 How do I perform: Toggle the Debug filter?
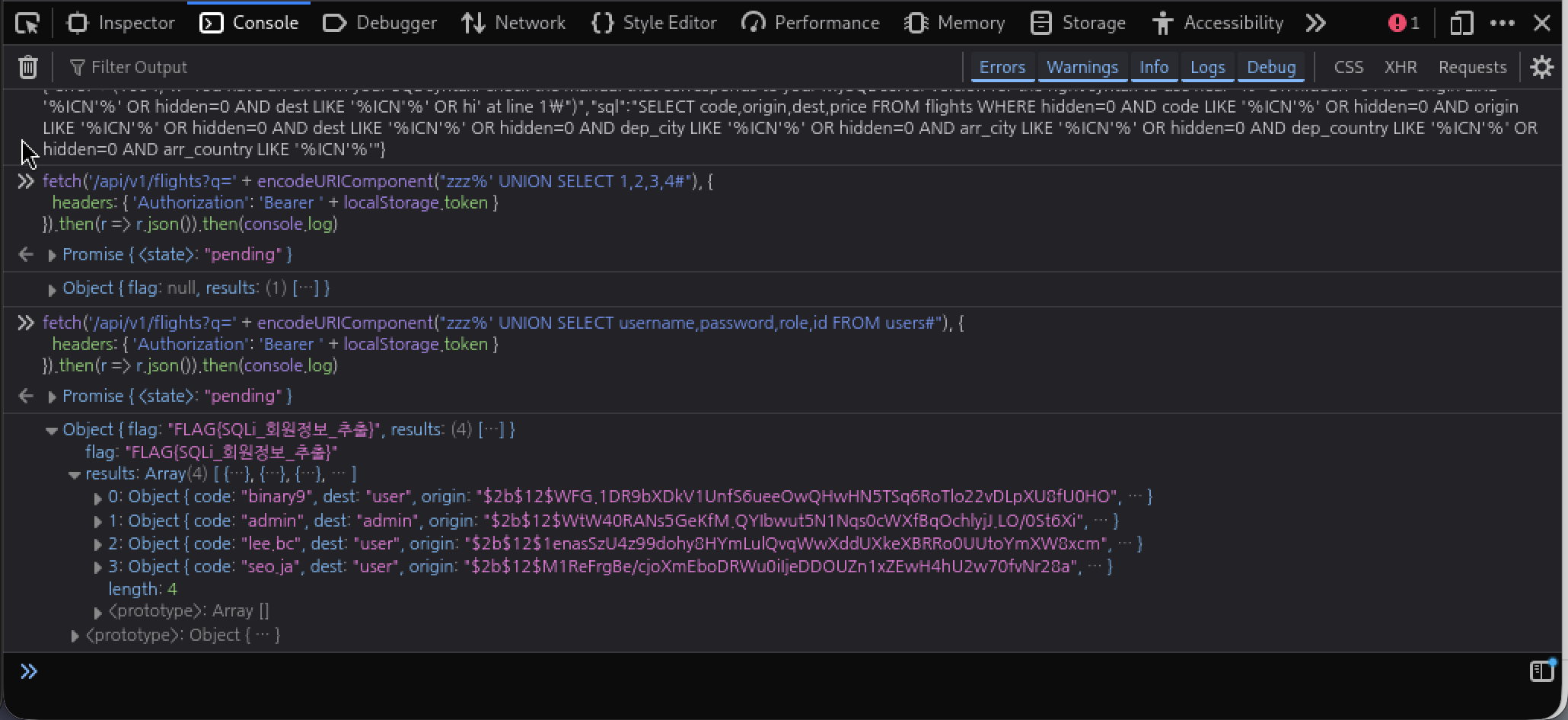(1271, 67)
